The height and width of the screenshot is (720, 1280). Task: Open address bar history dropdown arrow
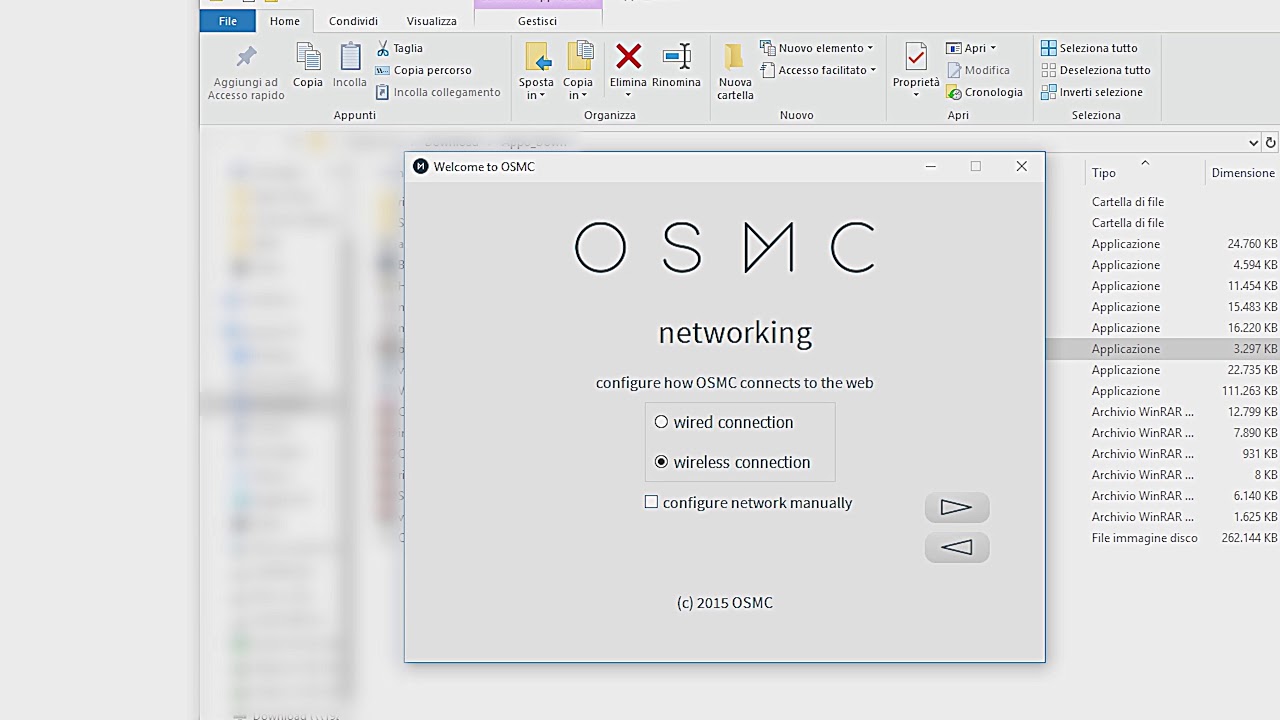[1253, 143]
